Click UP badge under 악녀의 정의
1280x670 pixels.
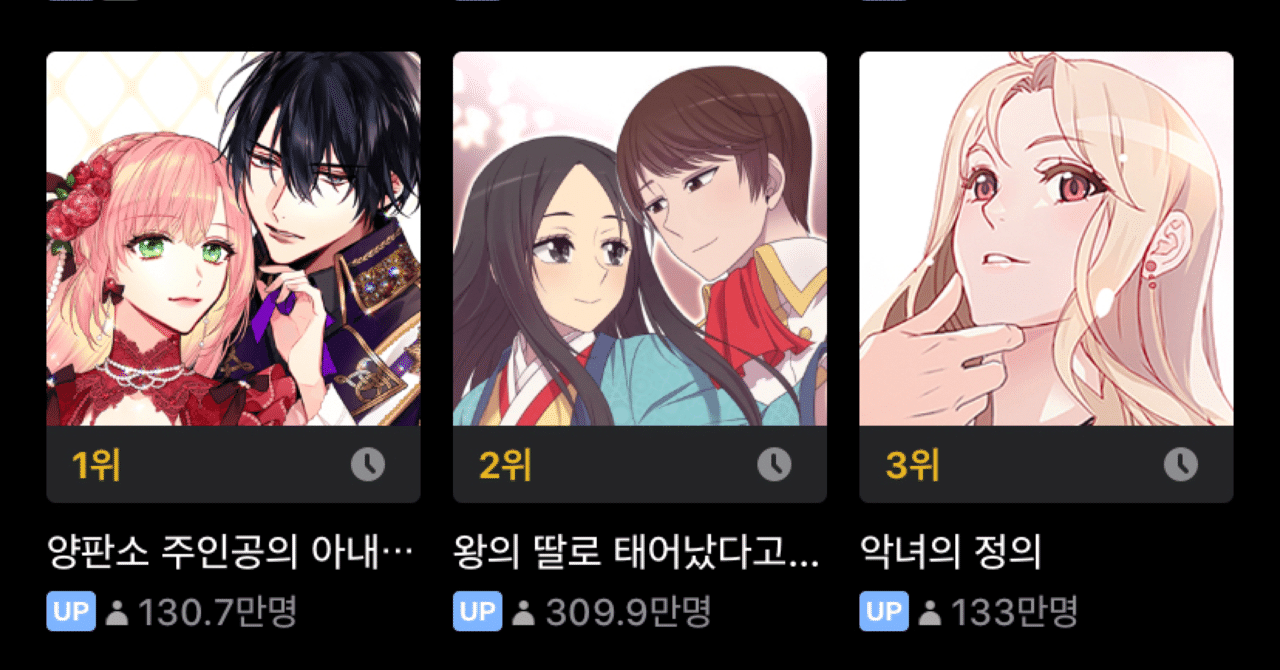[884, 611]
